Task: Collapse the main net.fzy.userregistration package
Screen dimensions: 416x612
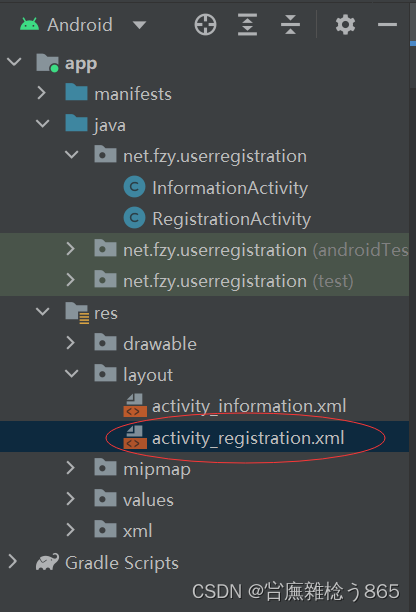Action: (x=72, y=155)
